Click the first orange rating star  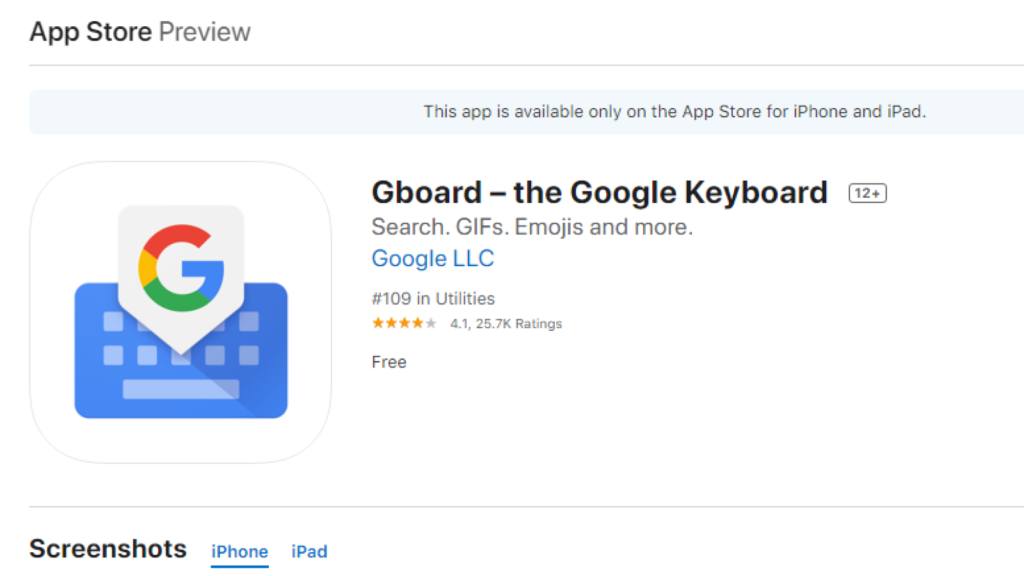[376, 323]
